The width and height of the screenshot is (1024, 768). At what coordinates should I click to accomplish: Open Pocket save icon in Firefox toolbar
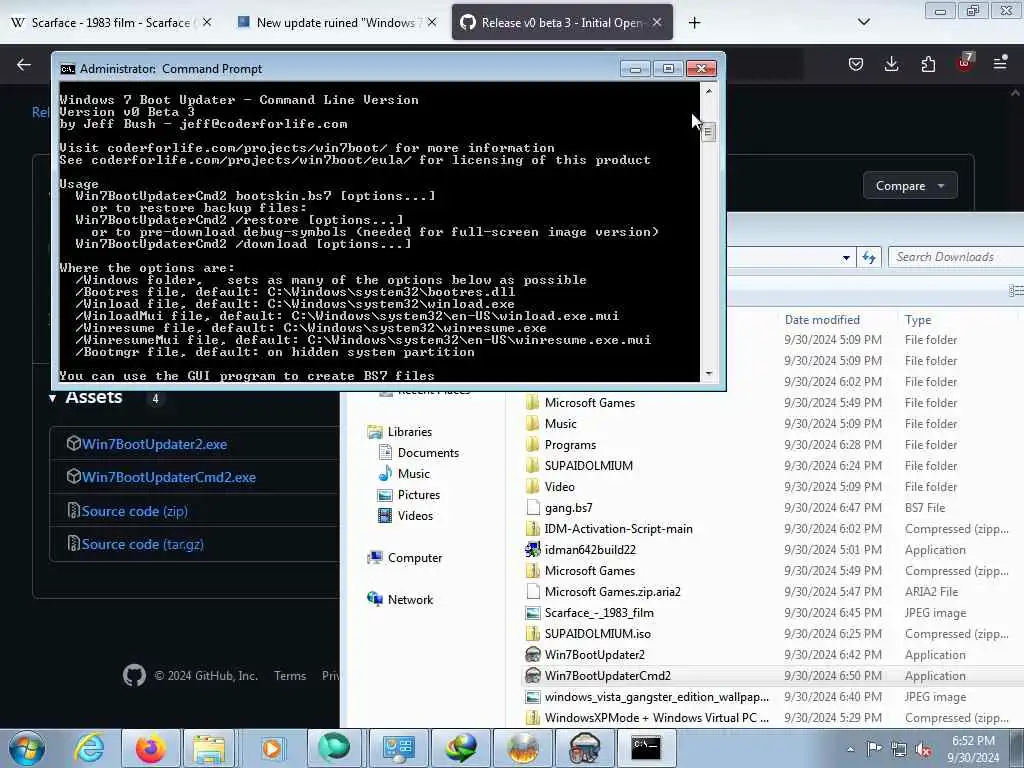[856, 63]
